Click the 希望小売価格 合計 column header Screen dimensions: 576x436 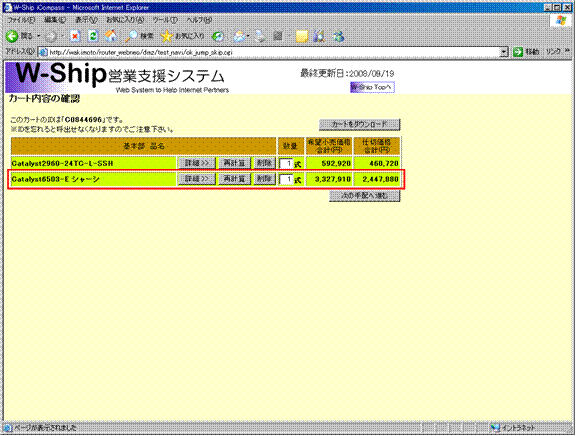(329, 146)
